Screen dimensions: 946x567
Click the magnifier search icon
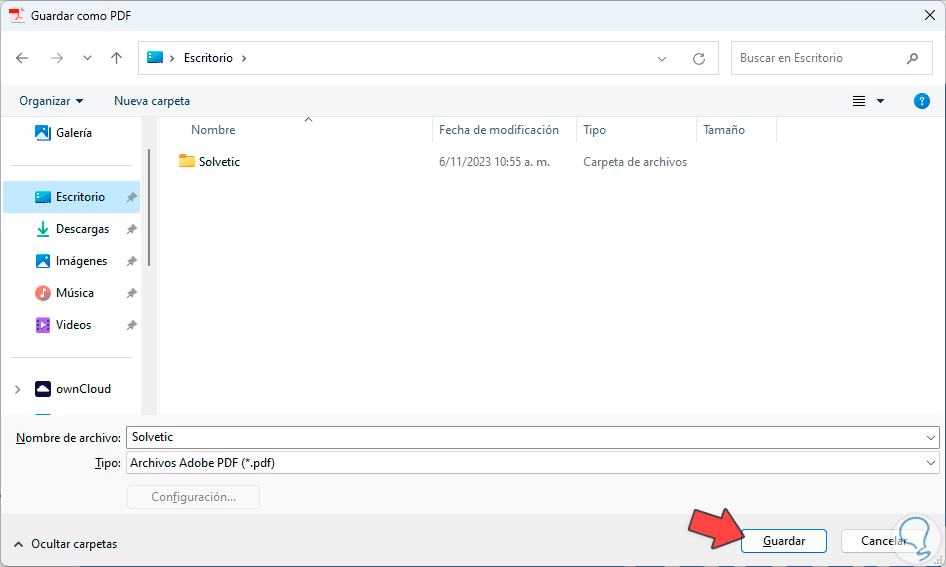click(912, 58)
